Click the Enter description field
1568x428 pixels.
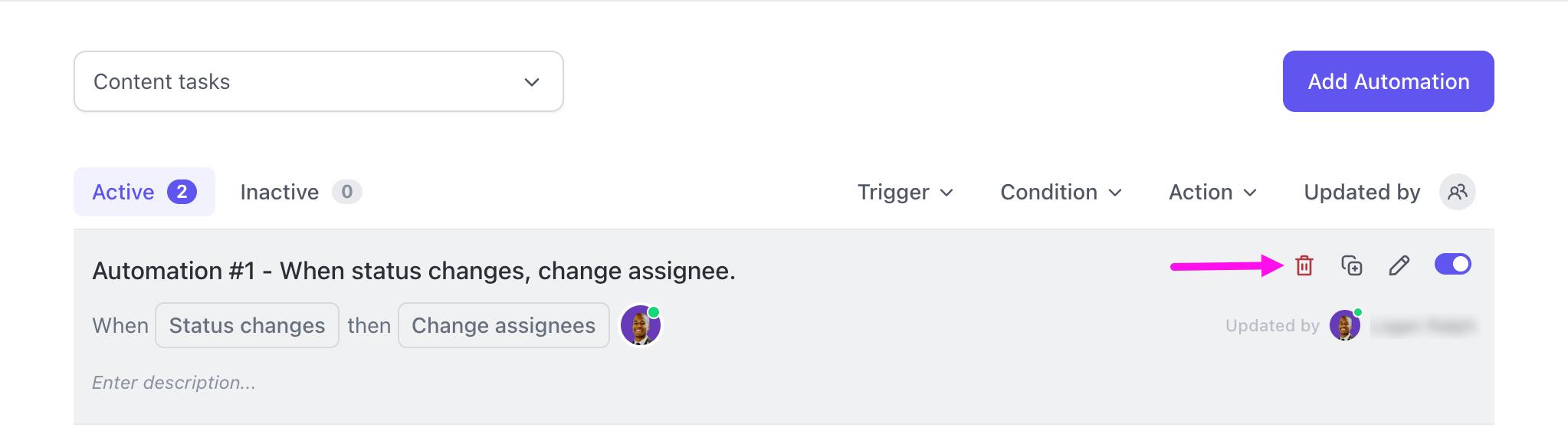[174, 383]
